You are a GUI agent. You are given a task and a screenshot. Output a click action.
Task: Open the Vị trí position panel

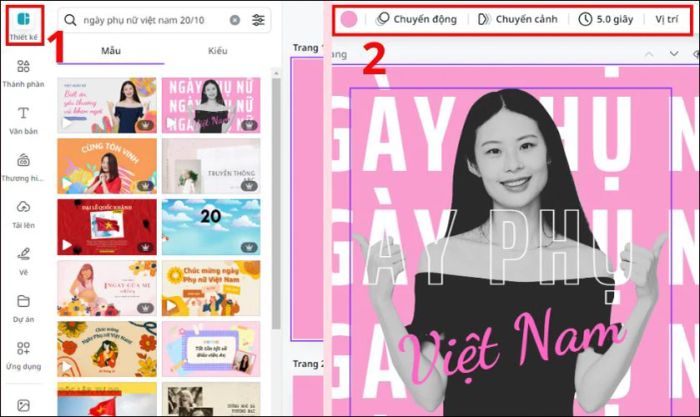tap(666, 19)
